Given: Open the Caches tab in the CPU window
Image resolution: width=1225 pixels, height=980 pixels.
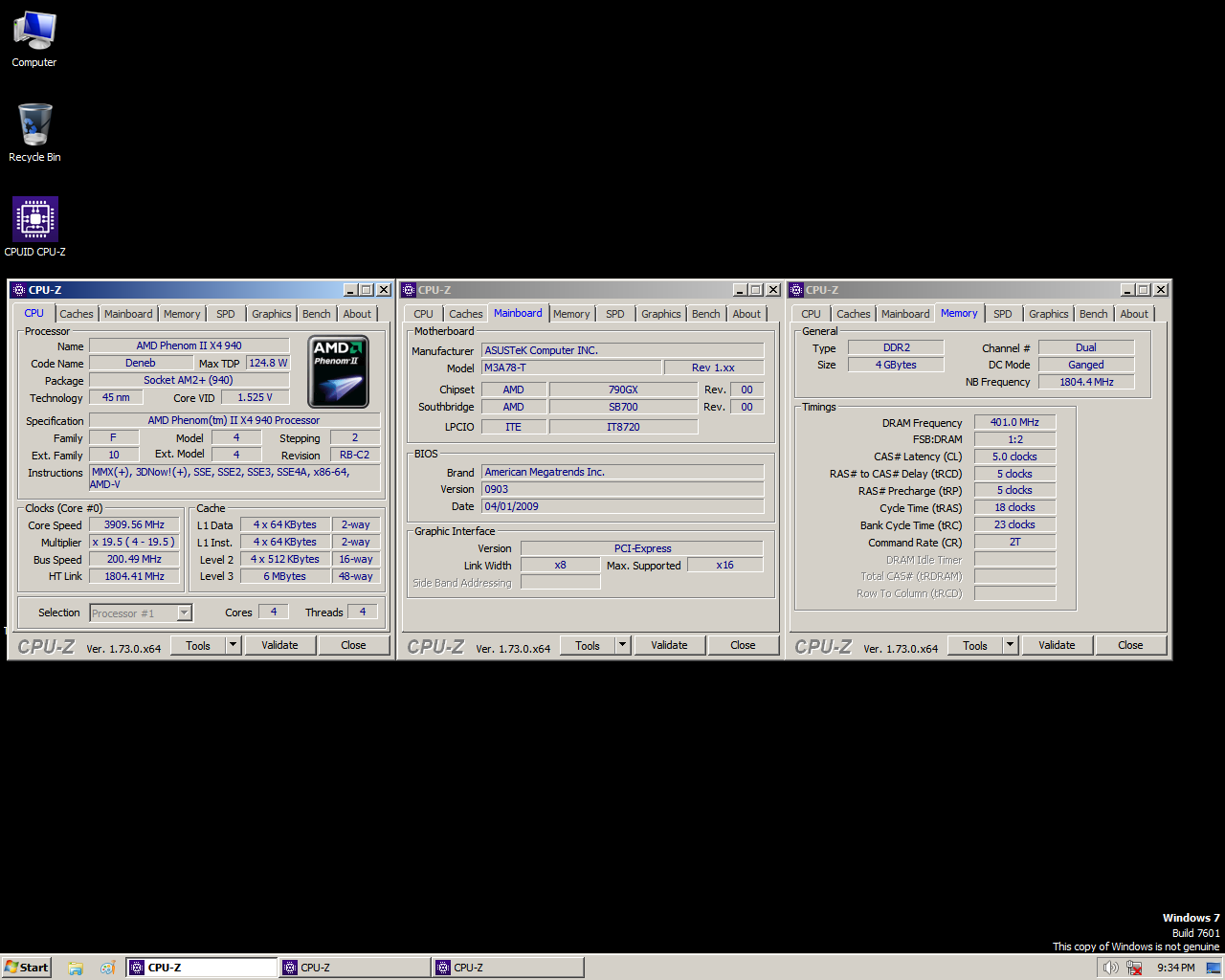Looking at the screenshot, I should click(77, 314).
